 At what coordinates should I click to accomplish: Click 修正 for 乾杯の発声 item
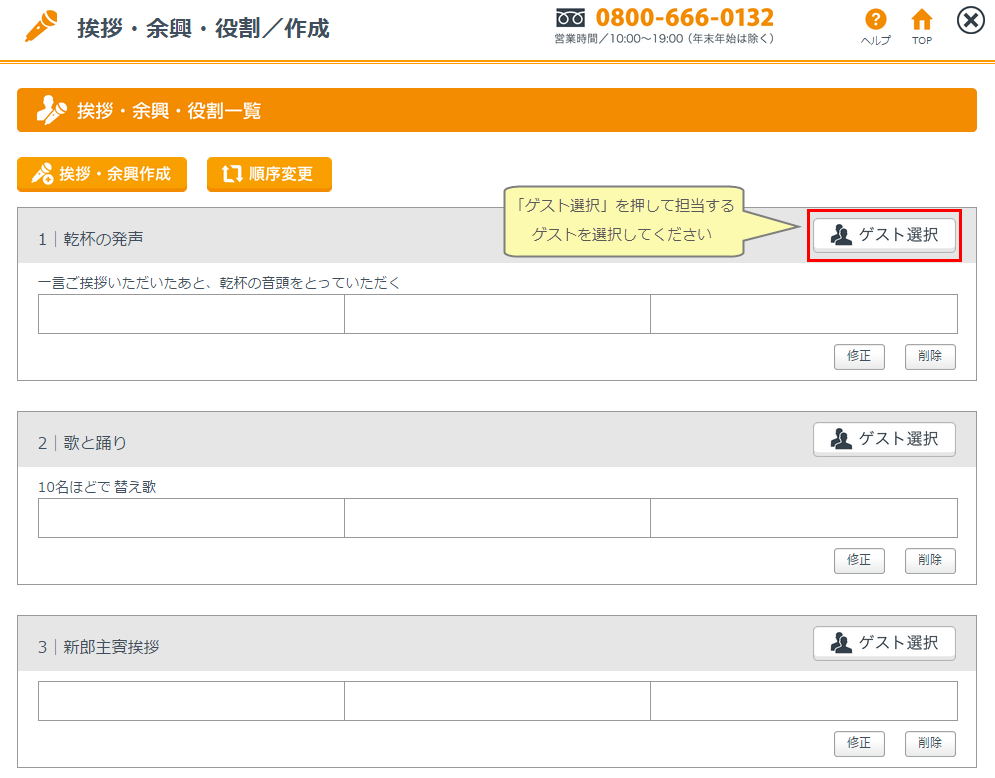pyautogui.click(x=859, y=357)
